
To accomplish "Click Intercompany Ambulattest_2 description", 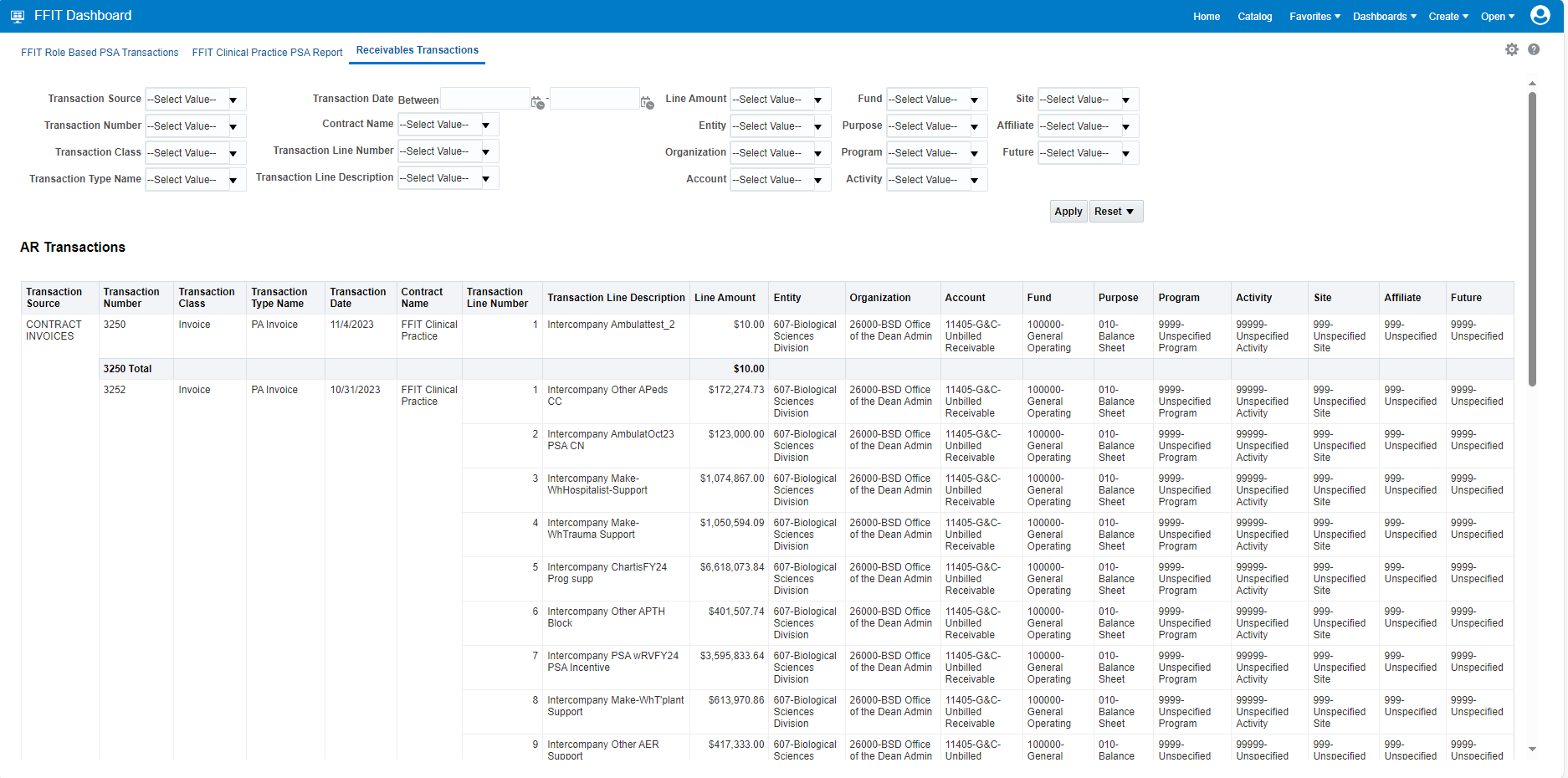I will 611,325.
